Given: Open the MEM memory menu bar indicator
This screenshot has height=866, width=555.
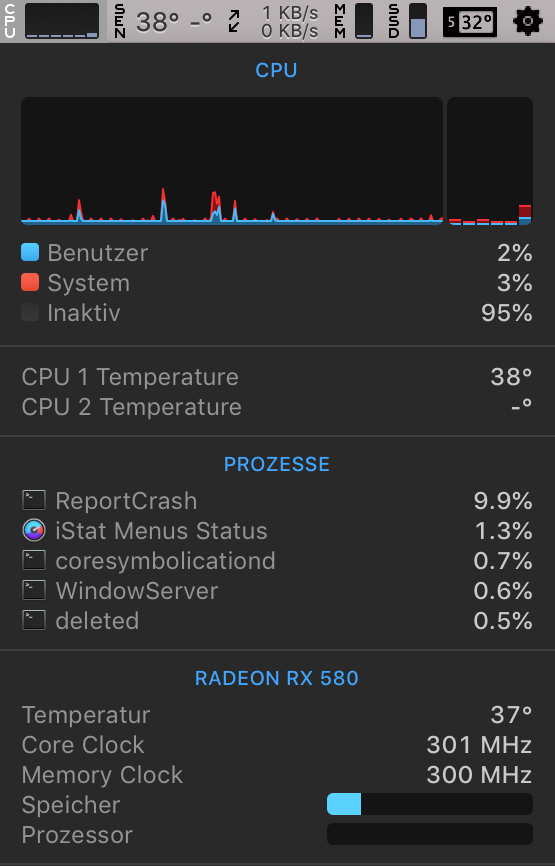Looking at the screenshot, I should click(354, 21).
